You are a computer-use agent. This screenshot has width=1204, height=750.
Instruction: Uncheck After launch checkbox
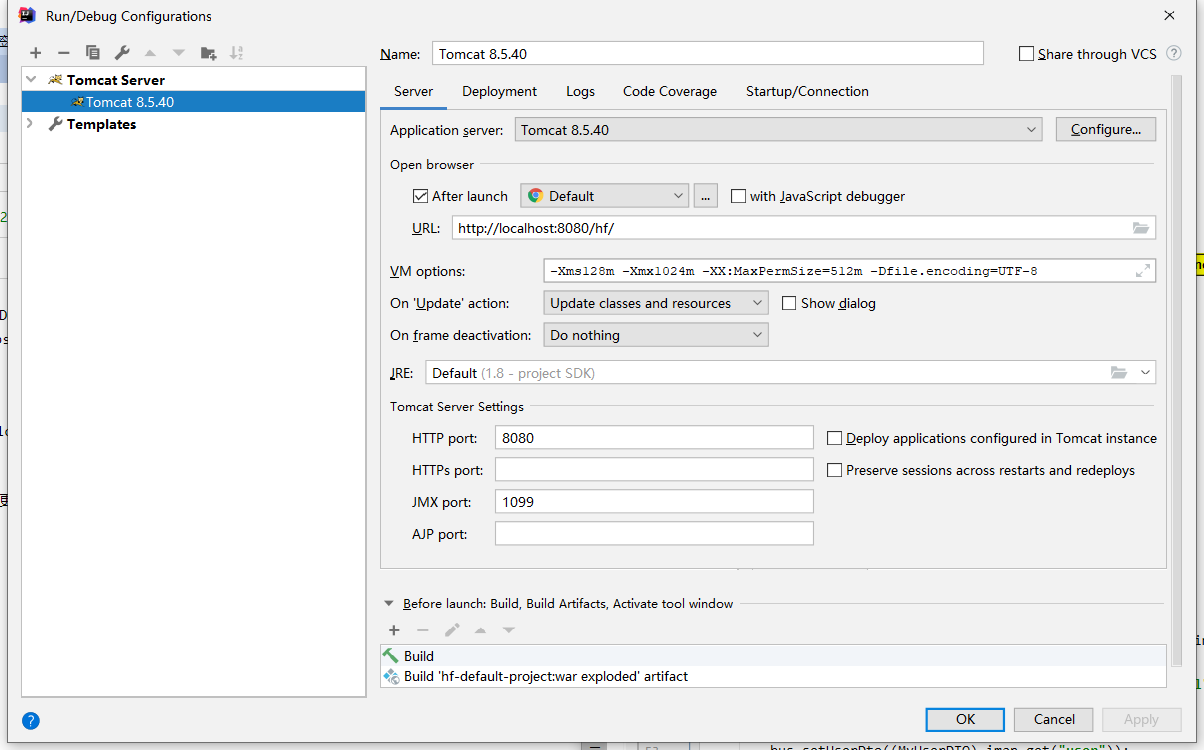420,196
